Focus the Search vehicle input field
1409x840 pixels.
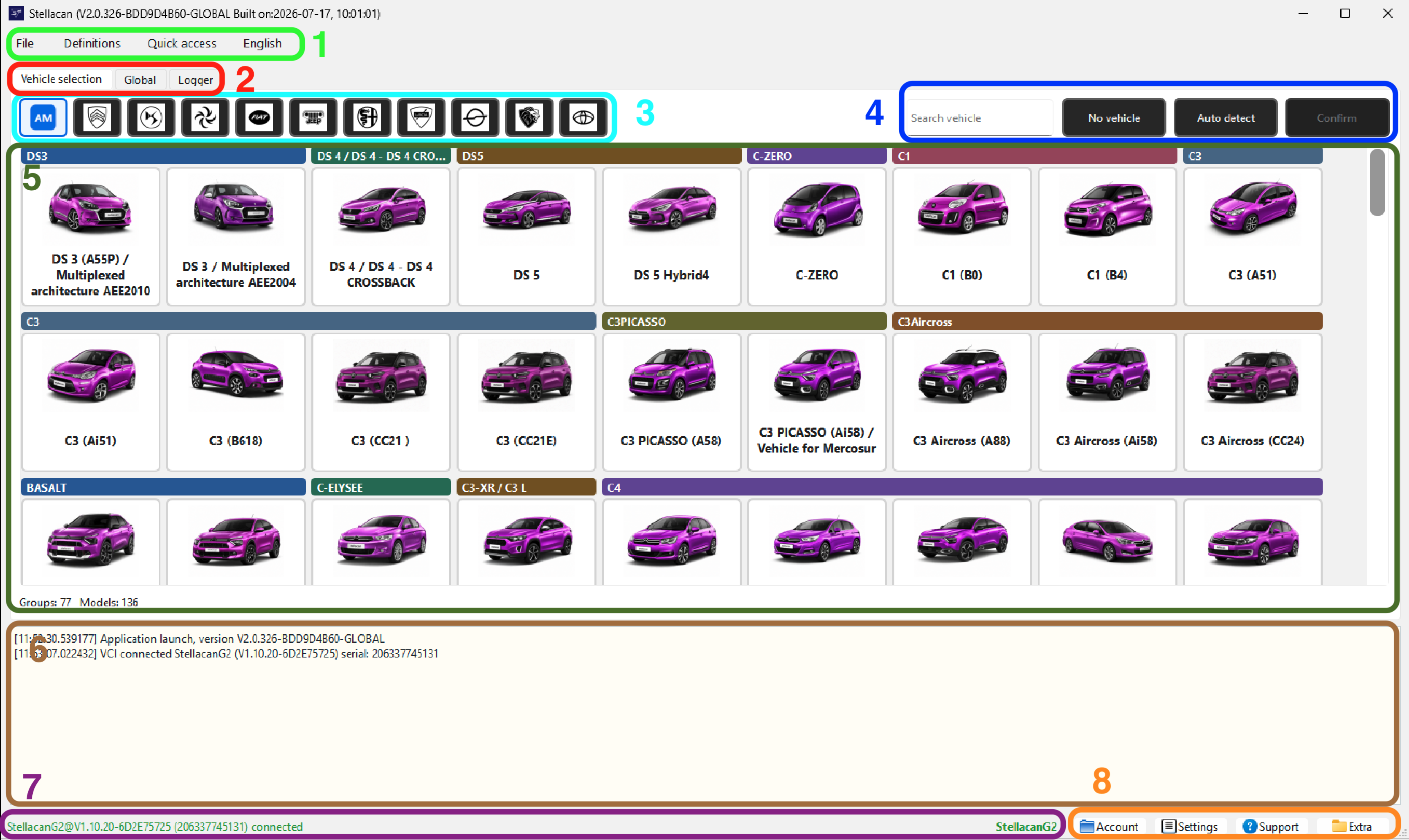coord(980,118)
